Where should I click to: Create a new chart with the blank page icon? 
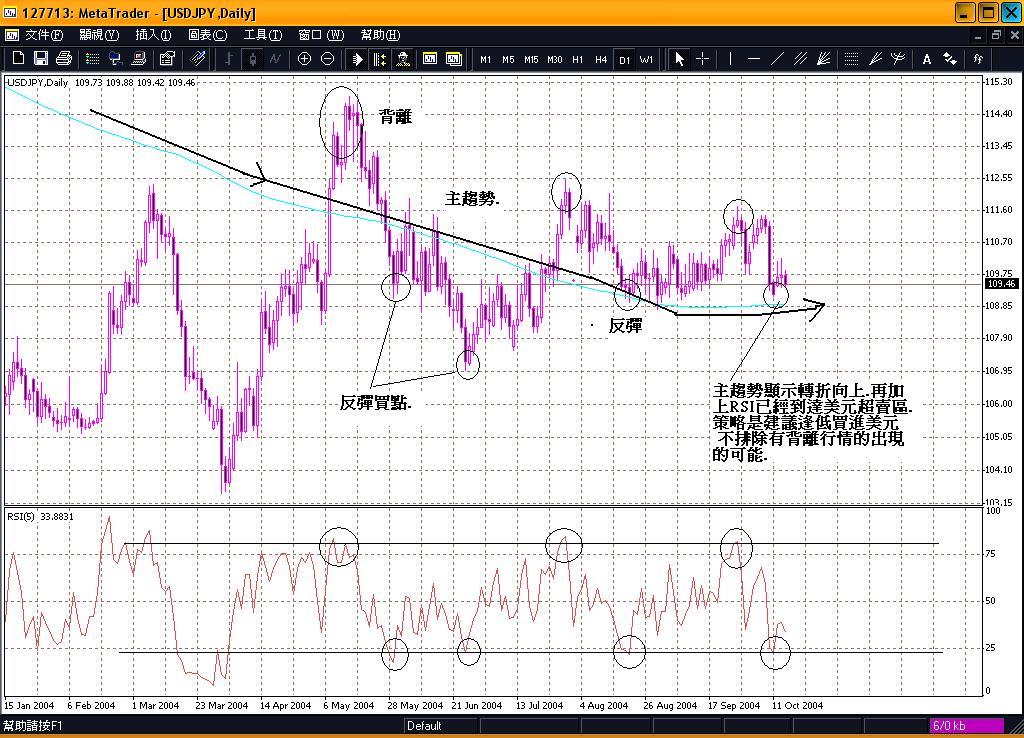(x=18, y=59)
